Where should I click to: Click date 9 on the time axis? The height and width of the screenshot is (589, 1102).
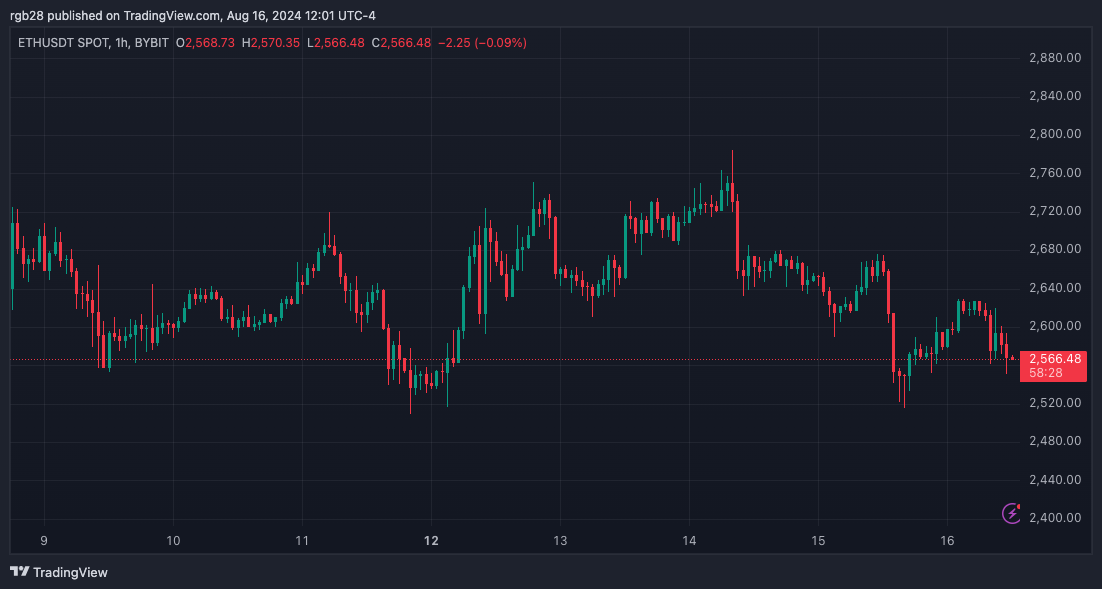[x=44, y=541]
